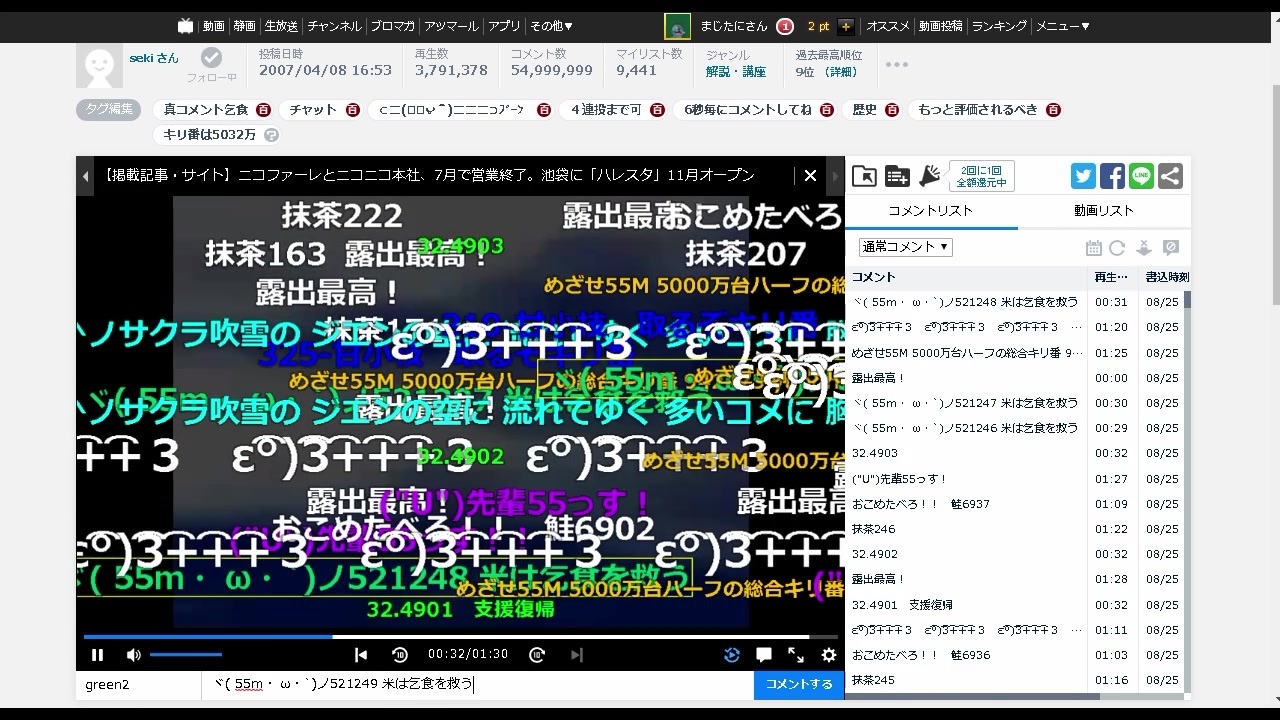Screen dimensions: 1280x720
Task: Mute the player volume speaker icon
Action: pos(133,655)
